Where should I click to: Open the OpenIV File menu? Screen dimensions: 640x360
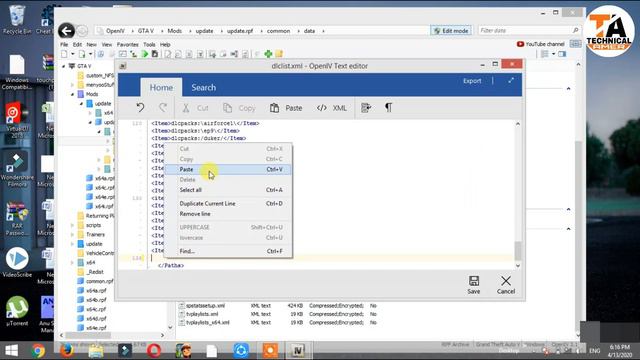(x=64, y=44)
